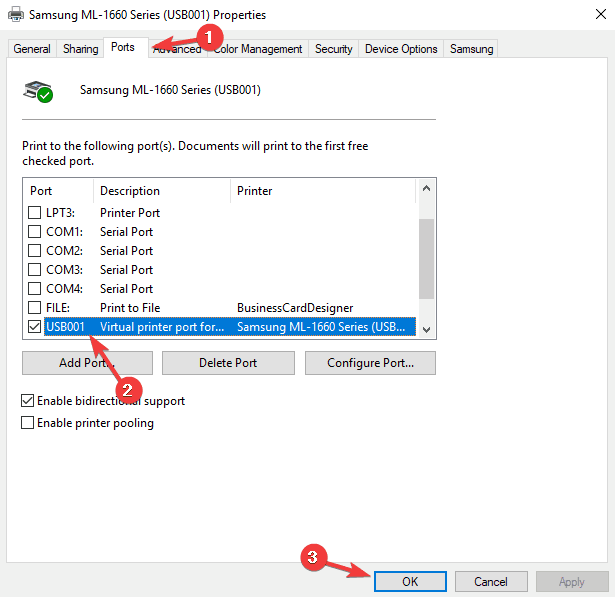
Task: Click the Port column header
Action: (58, 191)
